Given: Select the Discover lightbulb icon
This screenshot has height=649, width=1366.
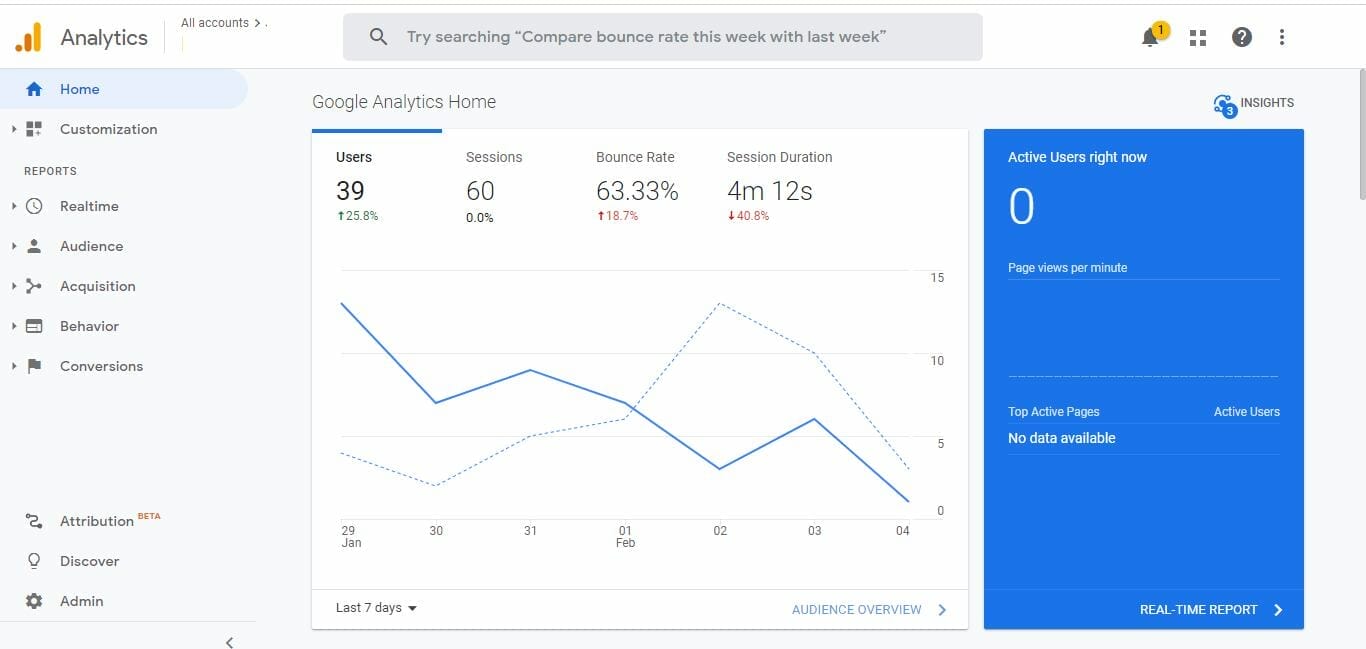Looking at the screenshot, I should tap(33, 561).
